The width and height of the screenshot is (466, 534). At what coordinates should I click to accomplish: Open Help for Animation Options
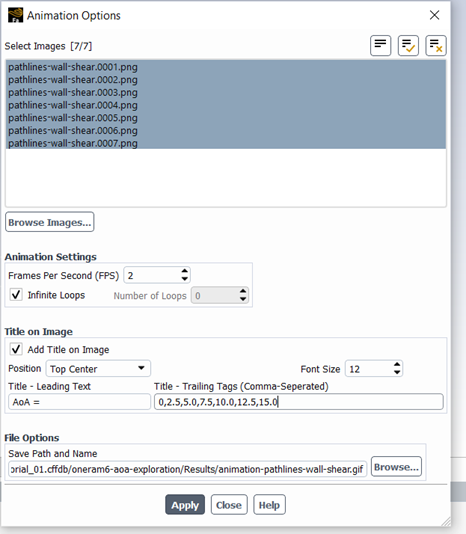point(269,504)
